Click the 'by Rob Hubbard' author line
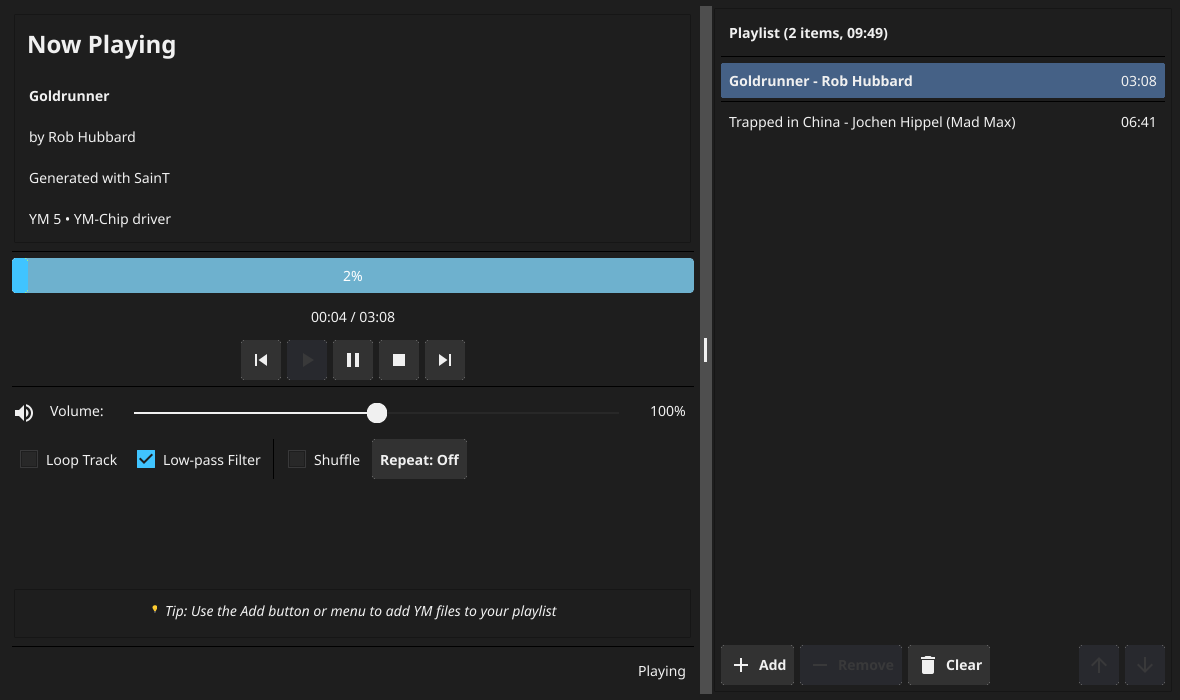The height and width of the screenshot is (700, 1180). pos(82,137)
